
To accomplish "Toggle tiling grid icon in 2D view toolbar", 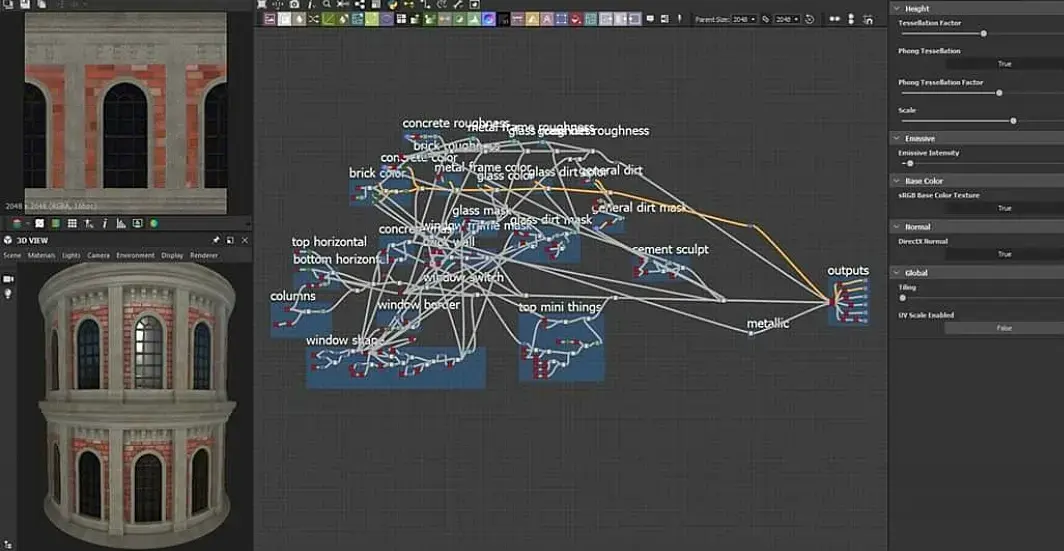I will (72, 223).
